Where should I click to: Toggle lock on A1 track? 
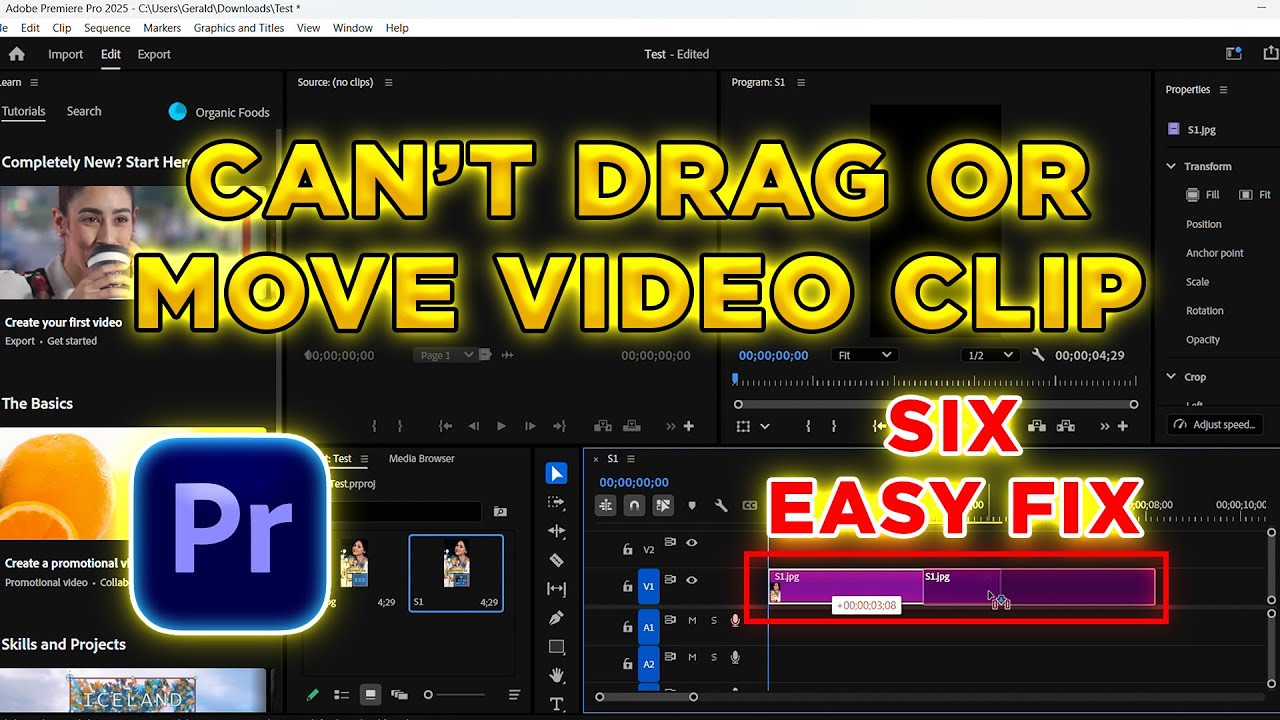point(627,627)
